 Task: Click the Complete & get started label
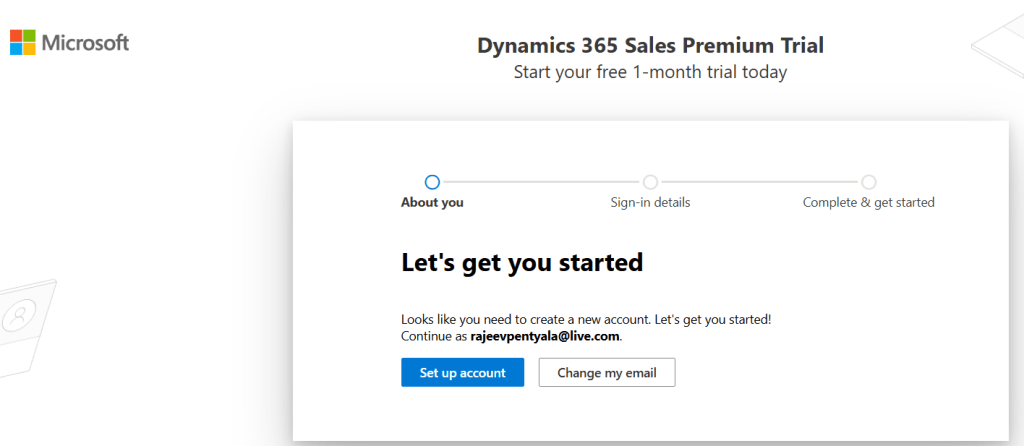pos(868,203)
